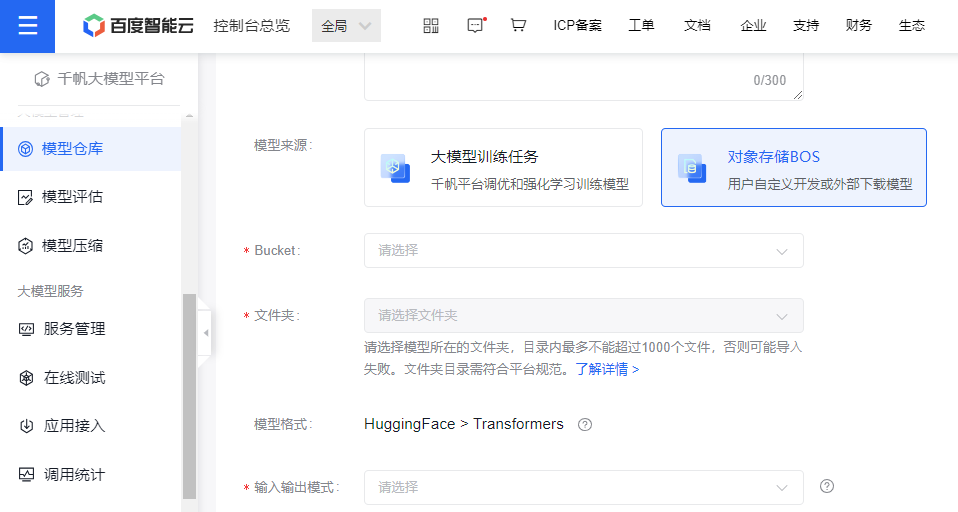The image size is (958, 512).
Task: Expand the 文件夹 folder dropdown
Action: pyautogui.click(x=583, y=315)
